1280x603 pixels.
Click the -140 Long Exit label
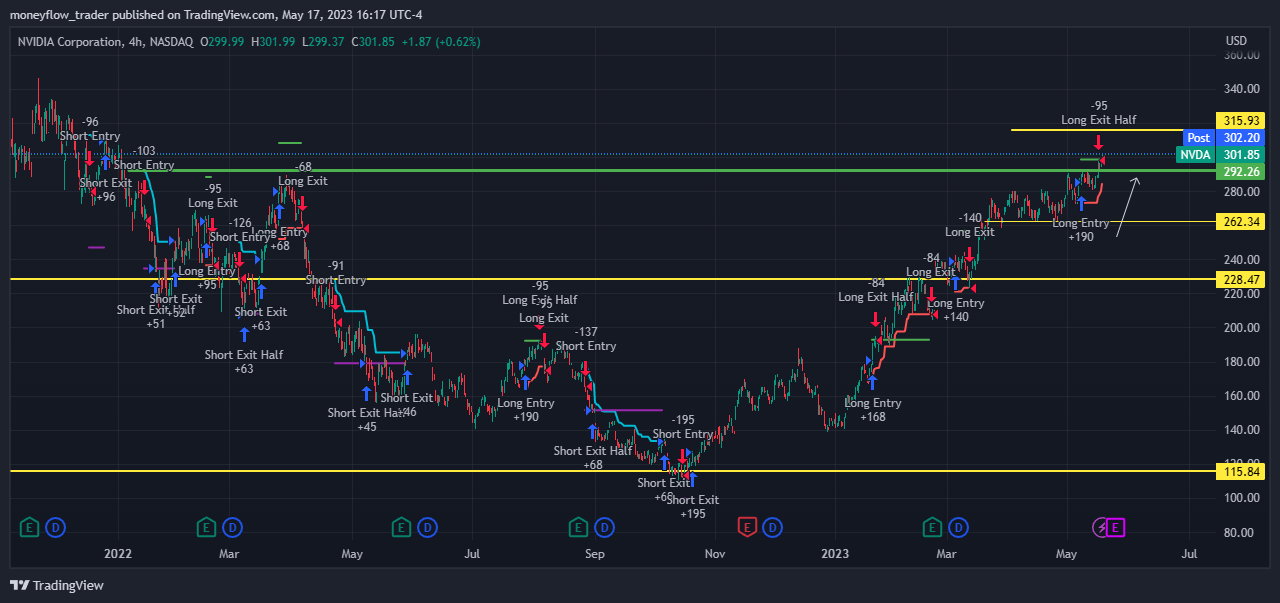[970, 225]
